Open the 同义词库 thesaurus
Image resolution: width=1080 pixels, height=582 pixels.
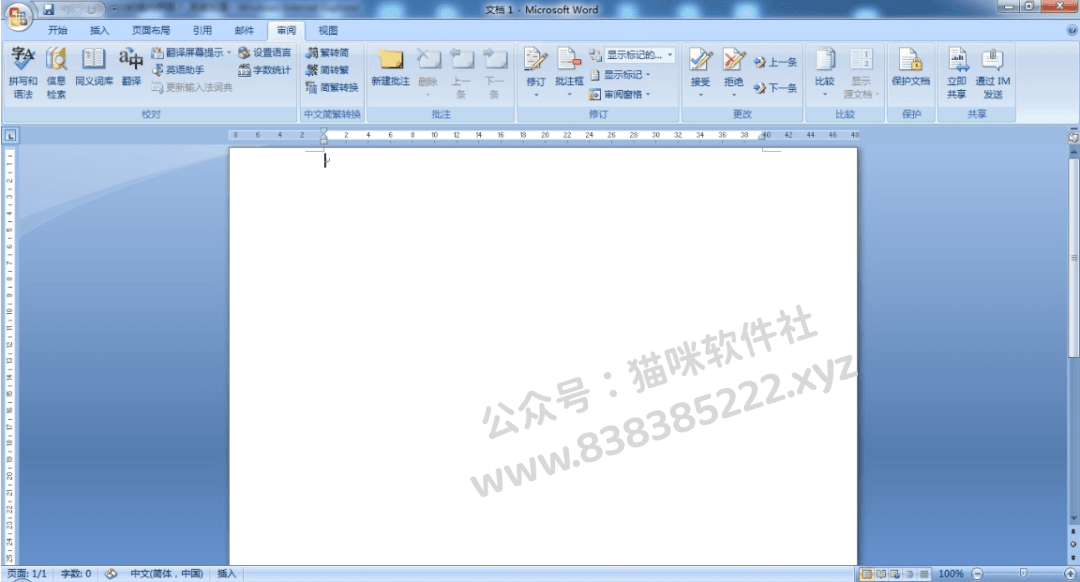click(x=94, y=67)
